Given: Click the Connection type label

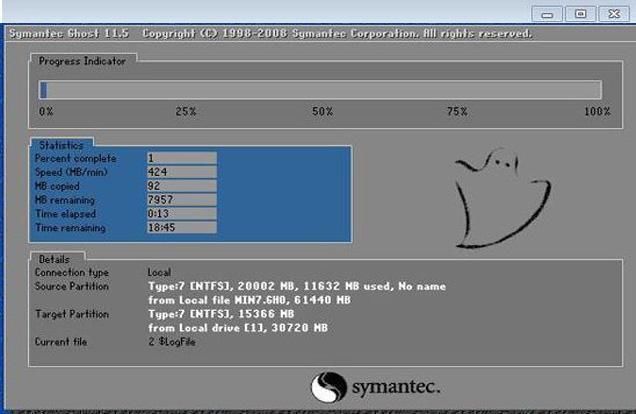Looking at the screenshot, I should pyautogui.click(x=71, y=272).
